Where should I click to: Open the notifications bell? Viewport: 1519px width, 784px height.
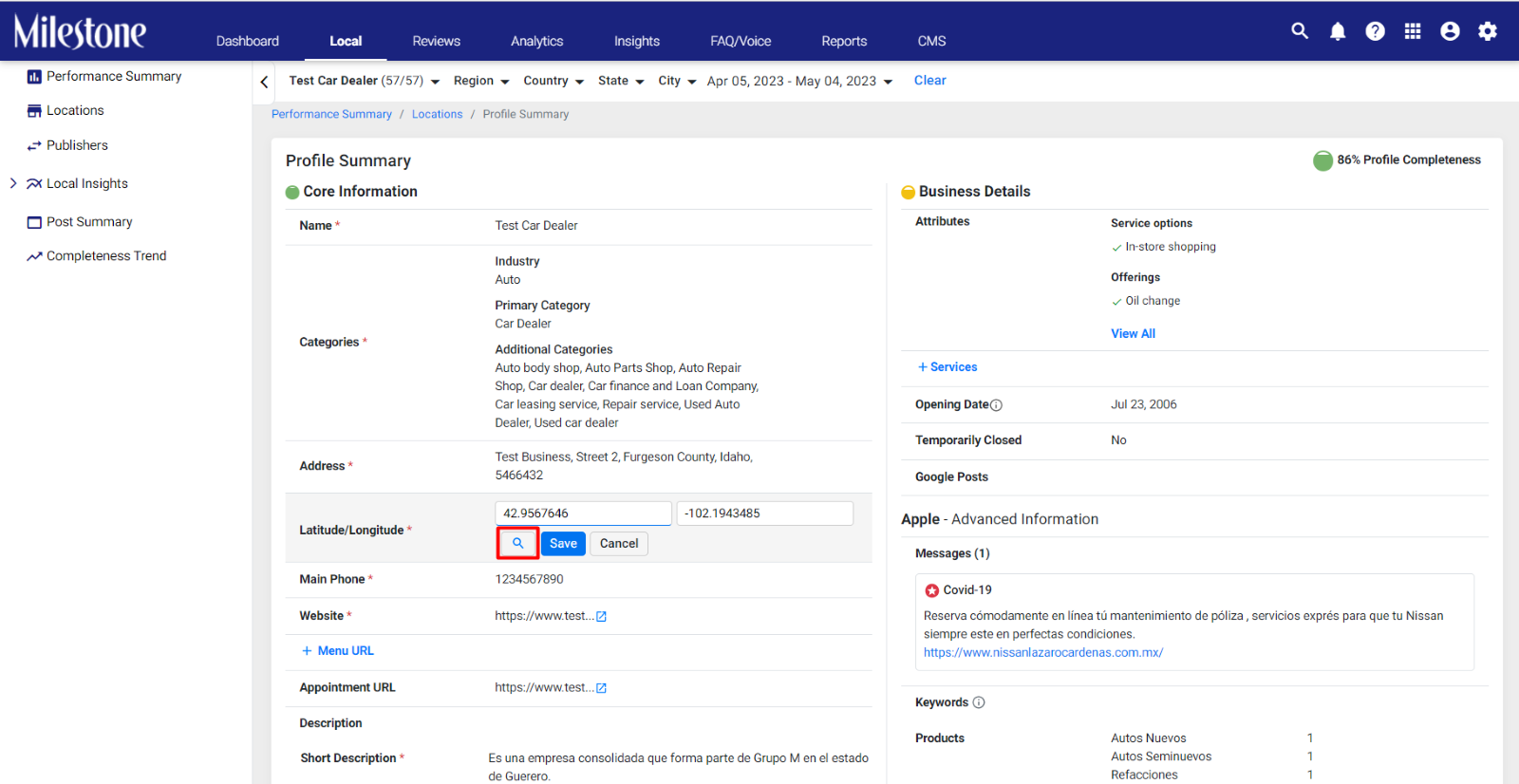click(x=1338, y=31)
